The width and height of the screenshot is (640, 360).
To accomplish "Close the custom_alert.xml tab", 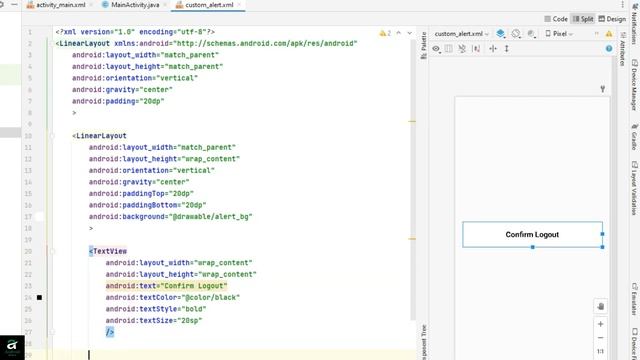I will tap(239, 5).
